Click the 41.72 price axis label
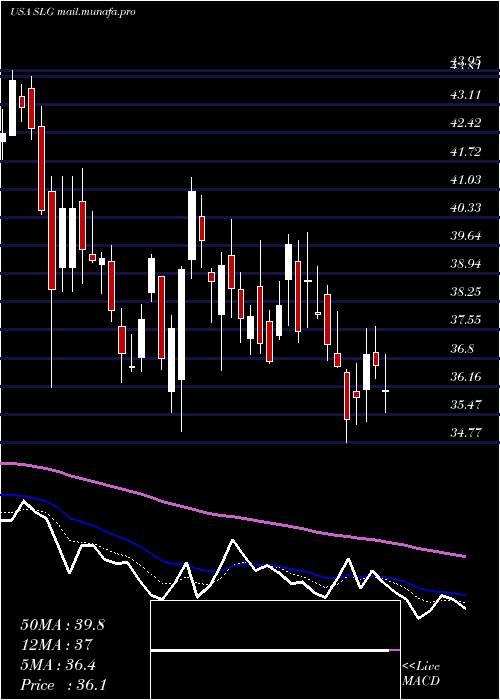This screenshot has height=700, width=500. click(466, 151)
